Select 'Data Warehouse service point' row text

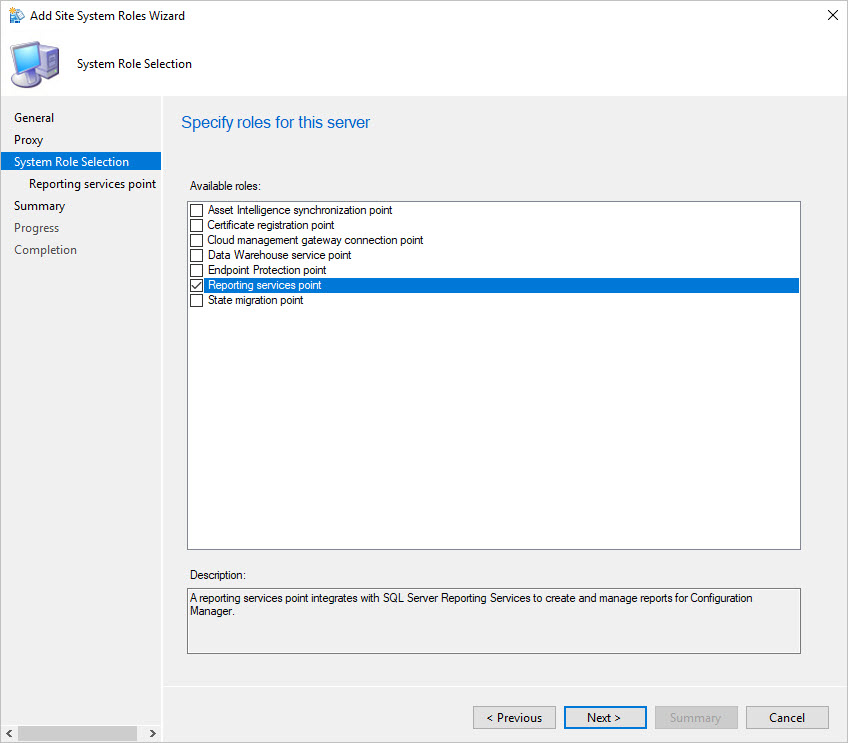[280, 255]
